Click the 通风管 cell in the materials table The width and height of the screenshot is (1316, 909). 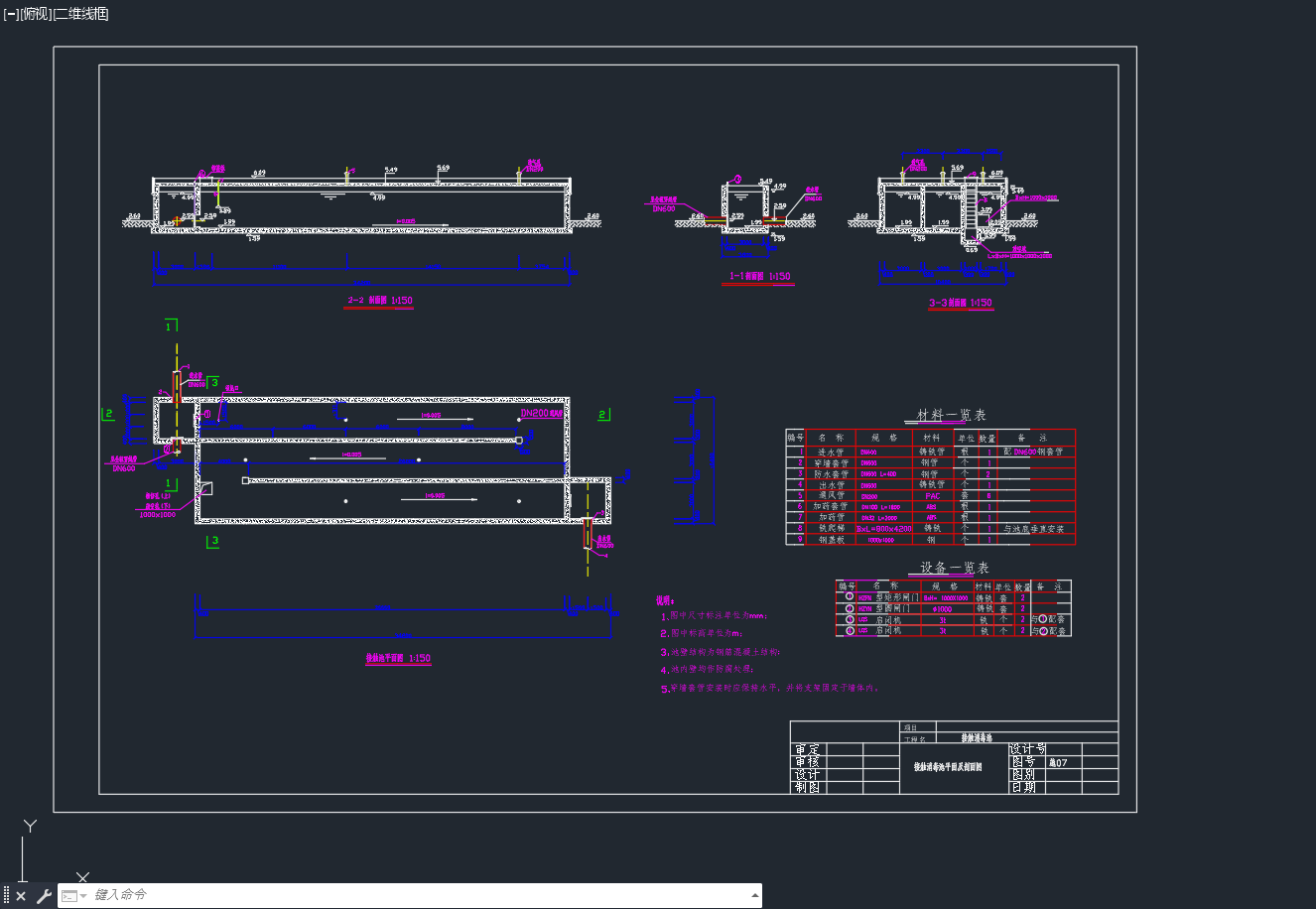pos(831,496)
